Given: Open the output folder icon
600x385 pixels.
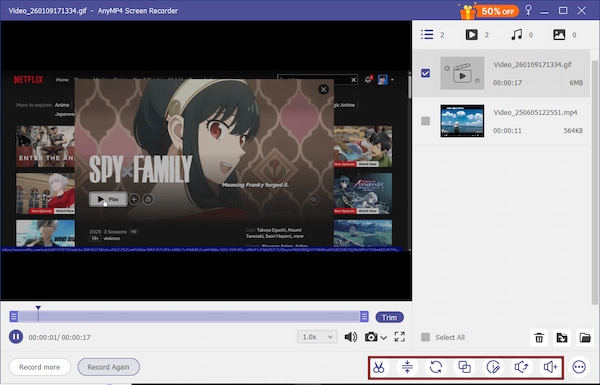Looking at the screenshot, I should tap(585, 338).
